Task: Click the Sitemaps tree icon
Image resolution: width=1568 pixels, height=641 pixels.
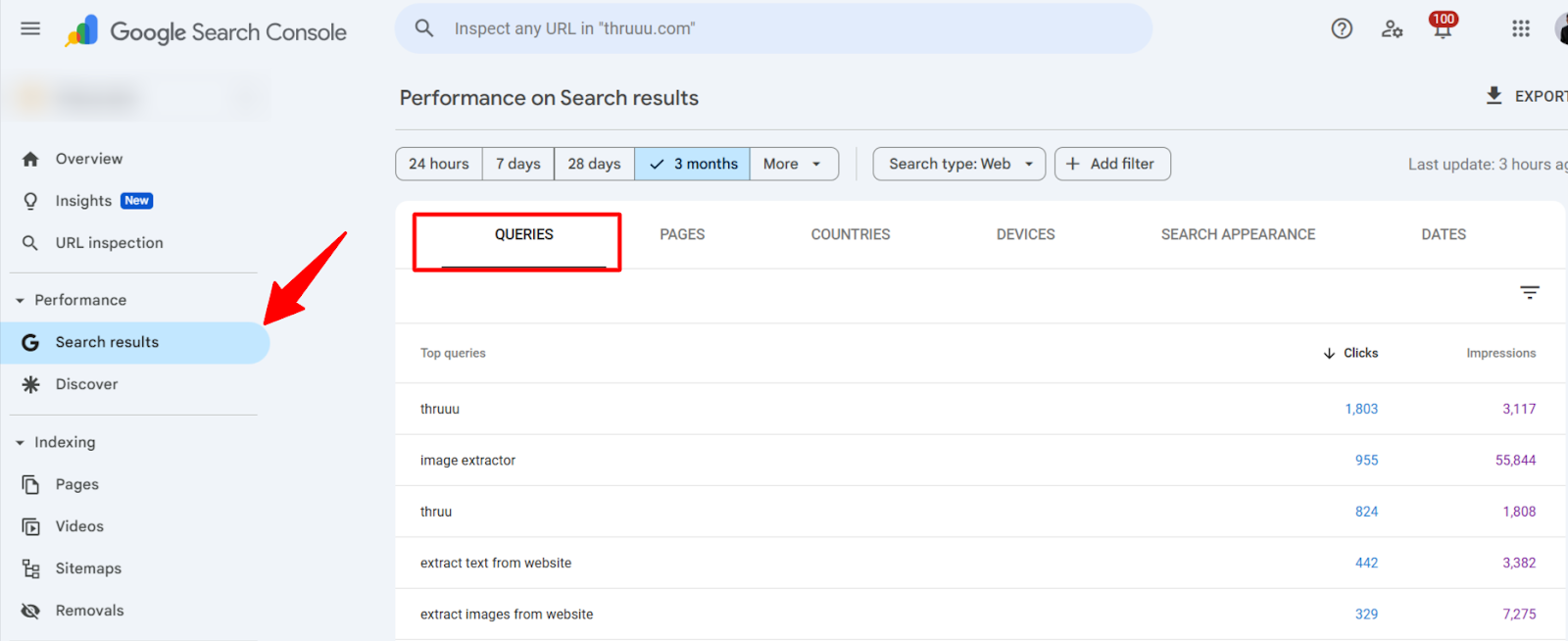Action: point(30,568)
